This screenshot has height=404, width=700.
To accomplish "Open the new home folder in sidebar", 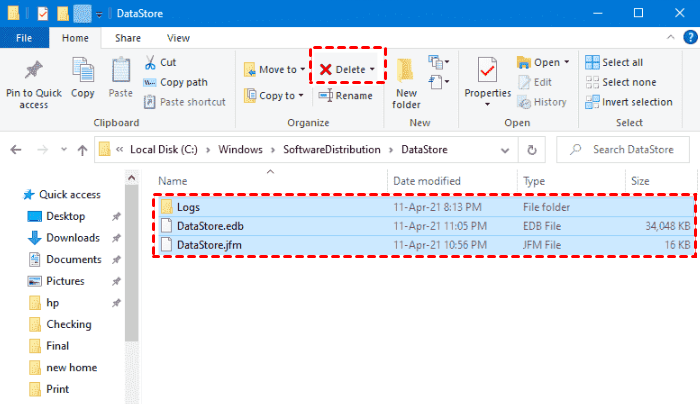I will 62,367.
